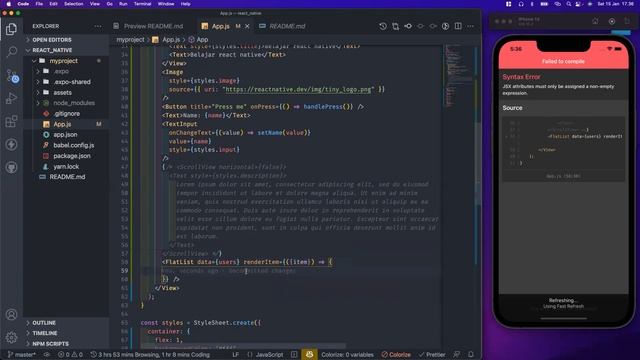Click the master branch indicator in status bar
Screen dimensions: 640x360
[x=22, y=355]
